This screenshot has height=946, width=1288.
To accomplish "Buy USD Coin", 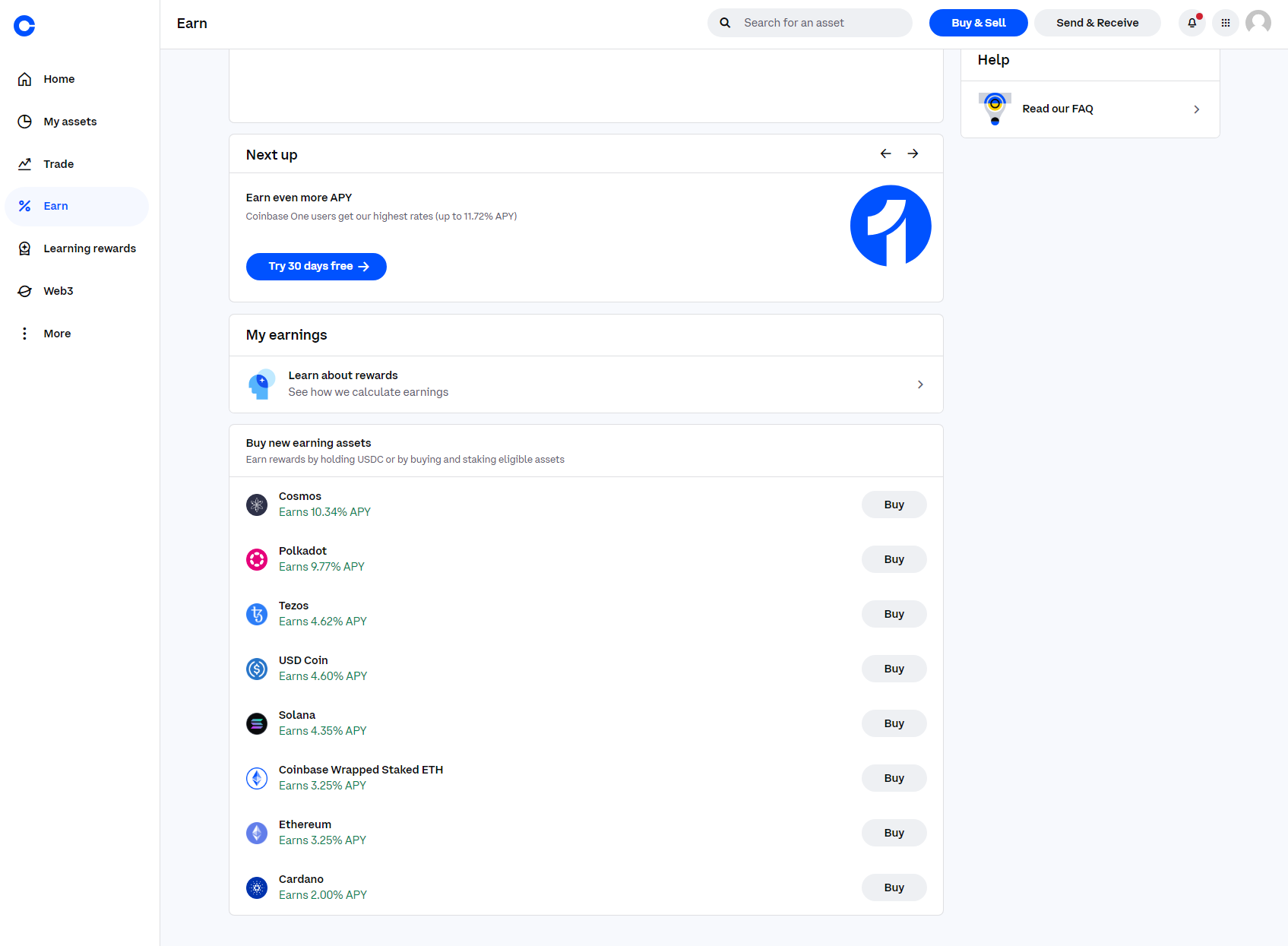I will [x=894, y=669].
